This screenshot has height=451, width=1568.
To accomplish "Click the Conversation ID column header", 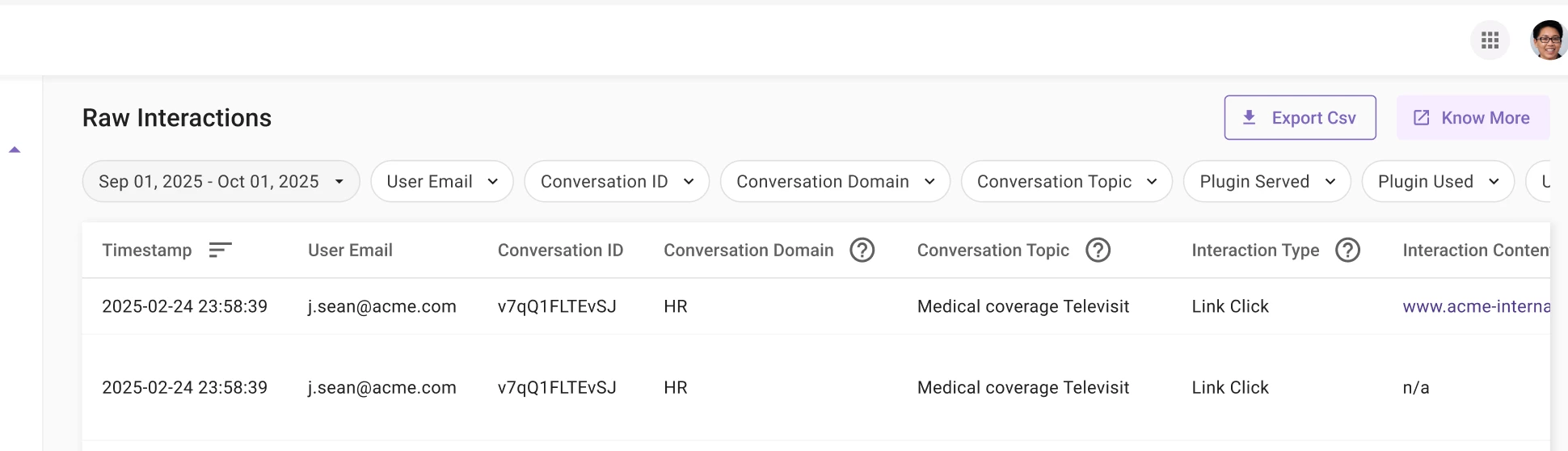I will point(560,251).
